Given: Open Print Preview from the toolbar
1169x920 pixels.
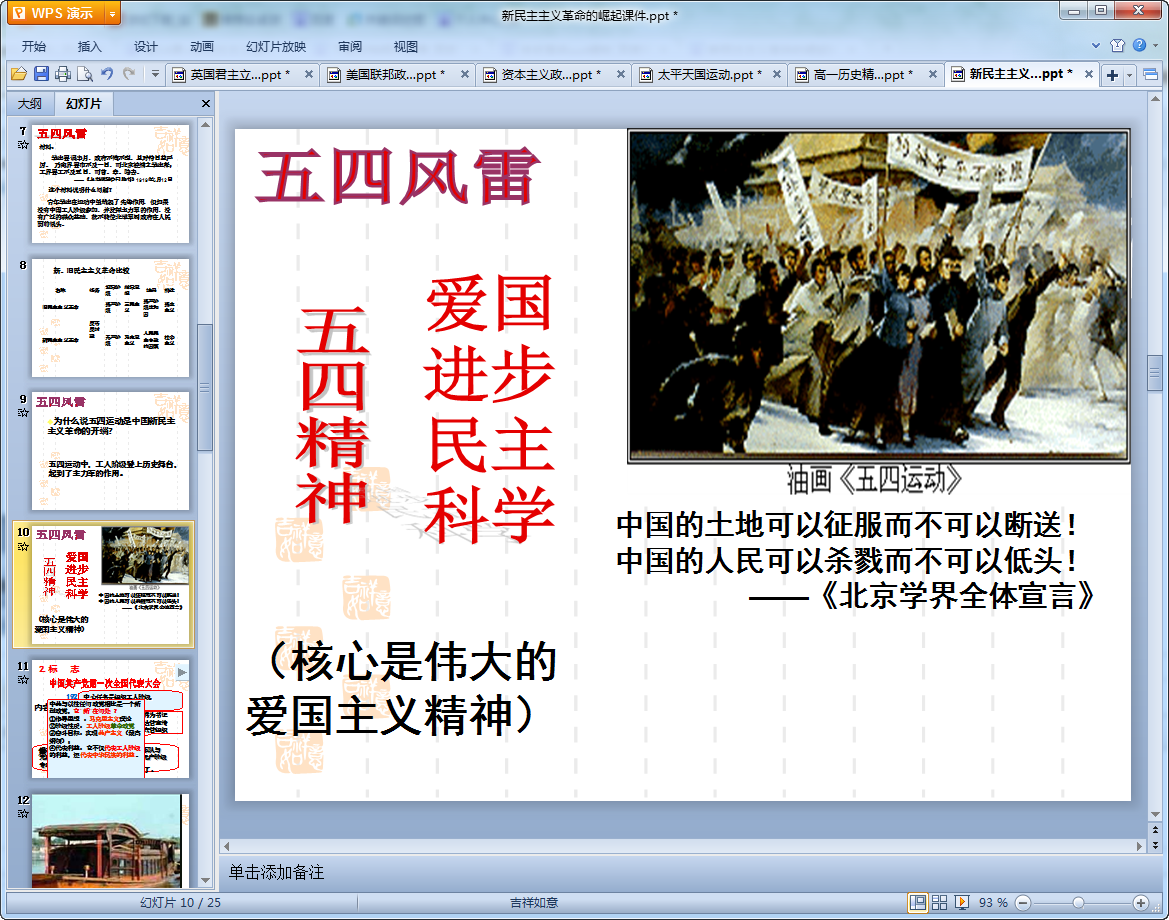Looking at the screenshot, I should 85,74.
